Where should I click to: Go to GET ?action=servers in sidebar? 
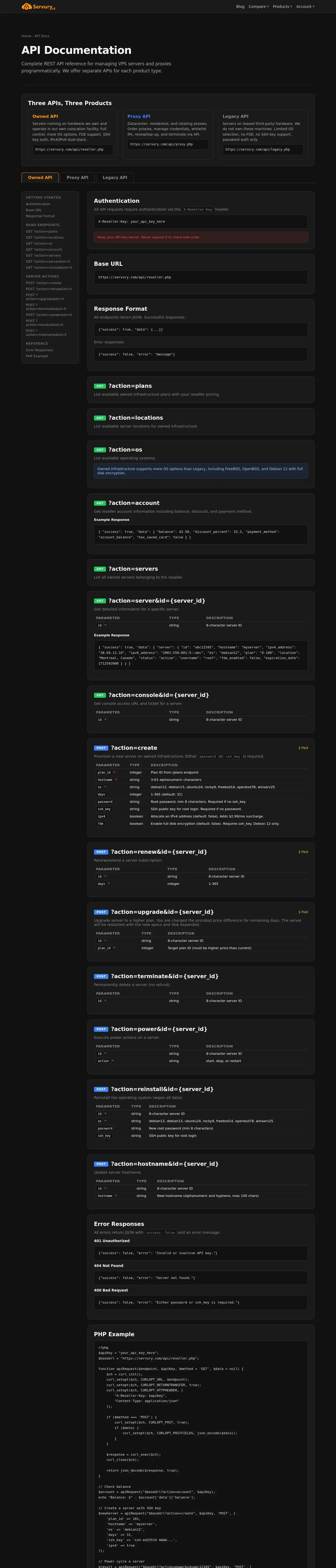(43, 256)
